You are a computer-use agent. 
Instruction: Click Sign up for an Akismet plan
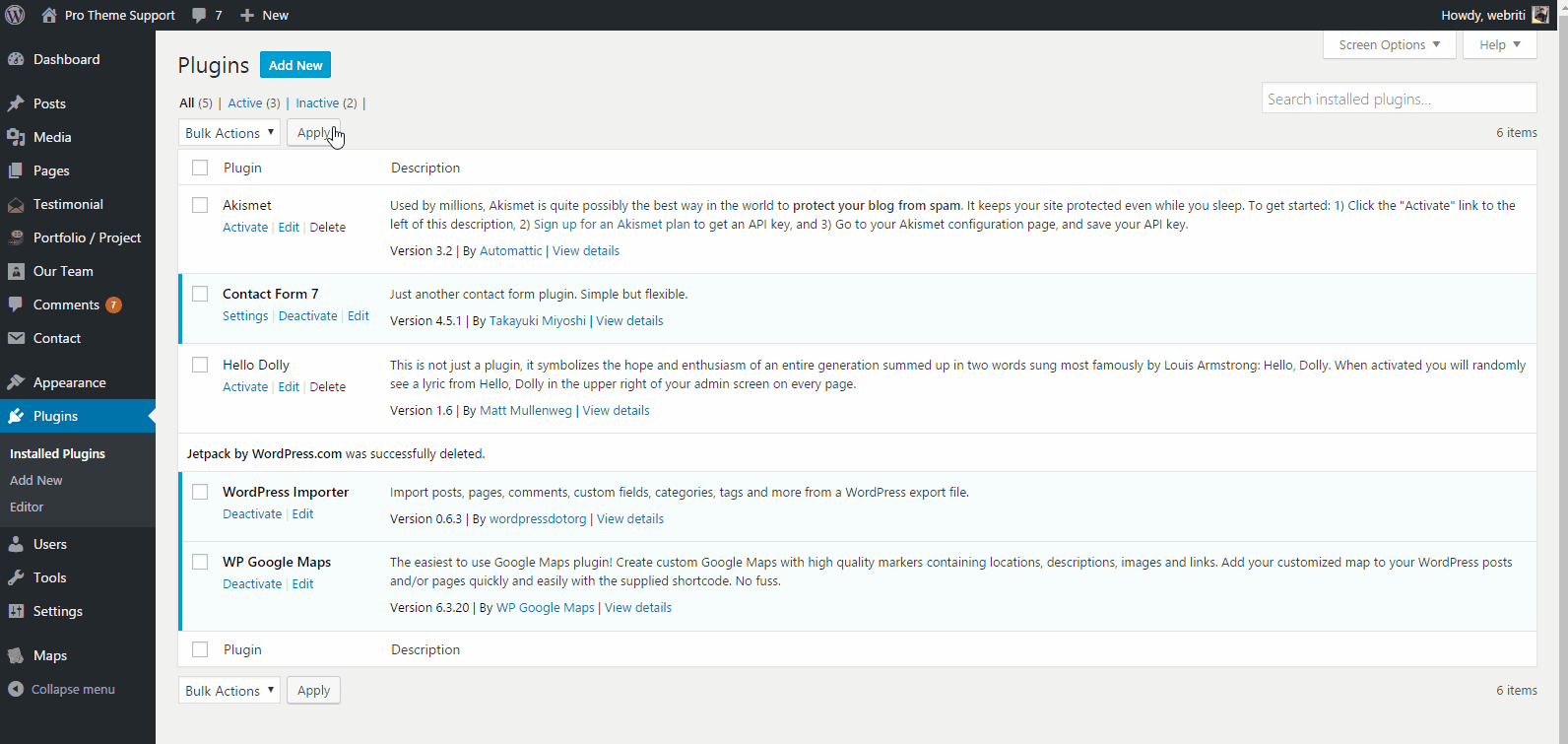pyautogui.click(x=613, y=224)
